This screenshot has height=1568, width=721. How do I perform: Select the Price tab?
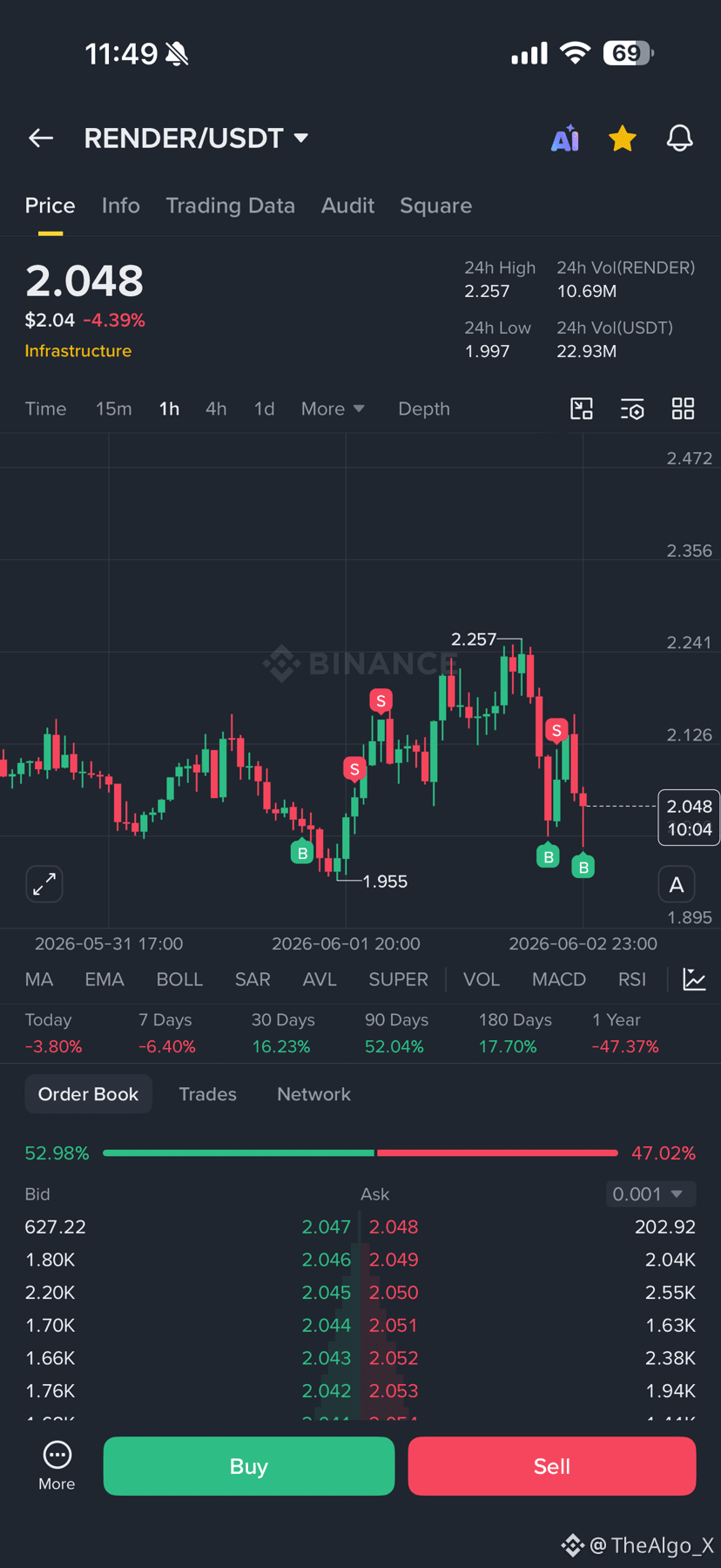[x=50, y=206]
